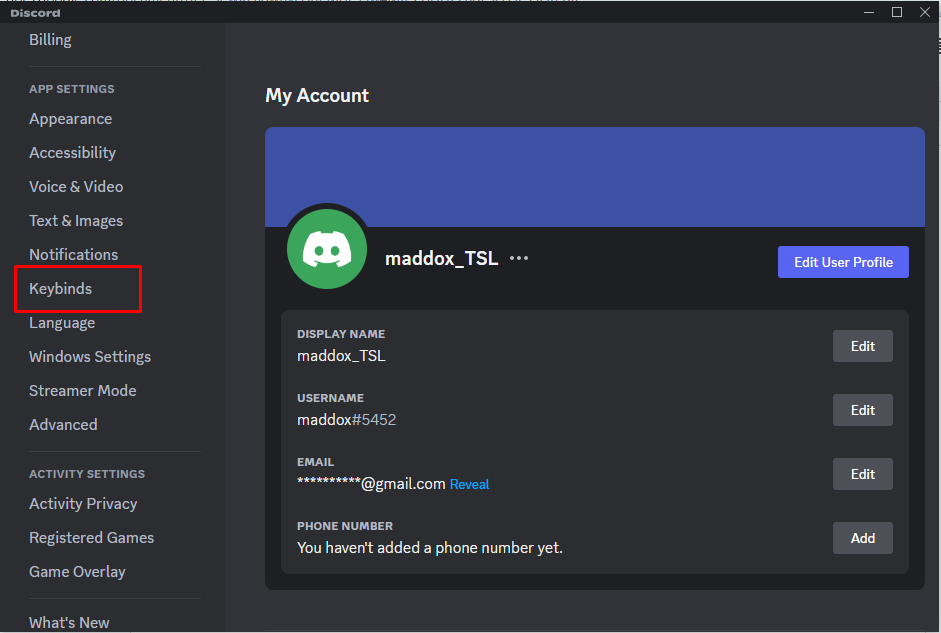Open the three-dot menu beside maddox_TSL
The width and height of the screenshot is (941, 633).
[x=519, y=258]
